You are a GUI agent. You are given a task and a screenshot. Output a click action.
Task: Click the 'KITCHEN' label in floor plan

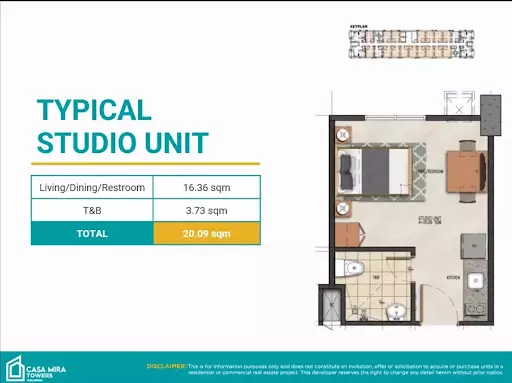pyautogui.click(x=453, y=277)
